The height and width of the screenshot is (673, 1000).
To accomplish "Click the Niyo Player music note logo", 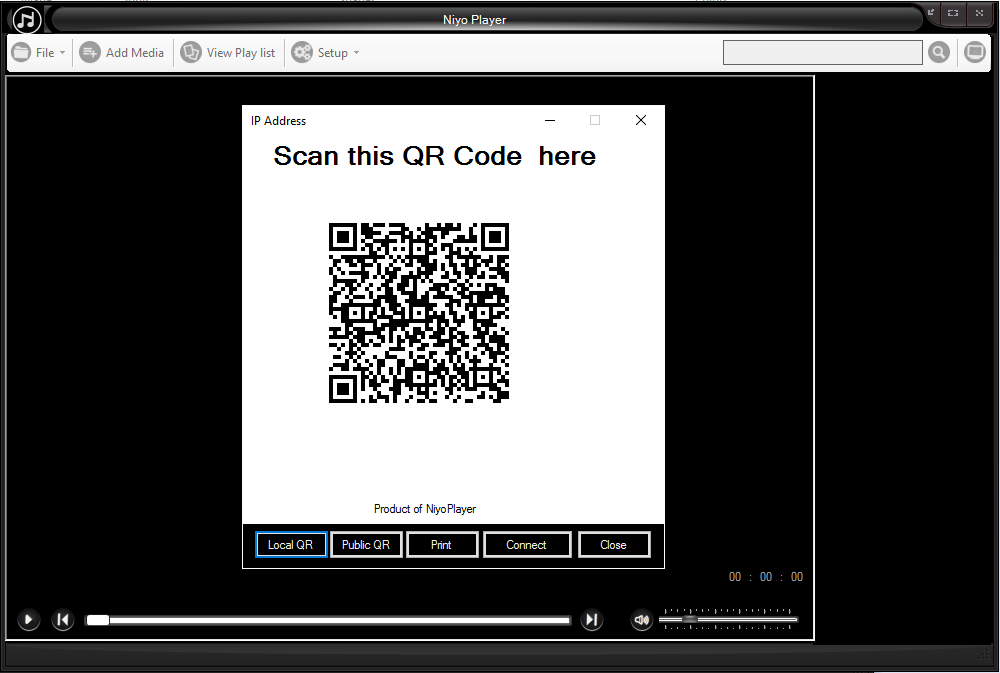I will (26, 19).
